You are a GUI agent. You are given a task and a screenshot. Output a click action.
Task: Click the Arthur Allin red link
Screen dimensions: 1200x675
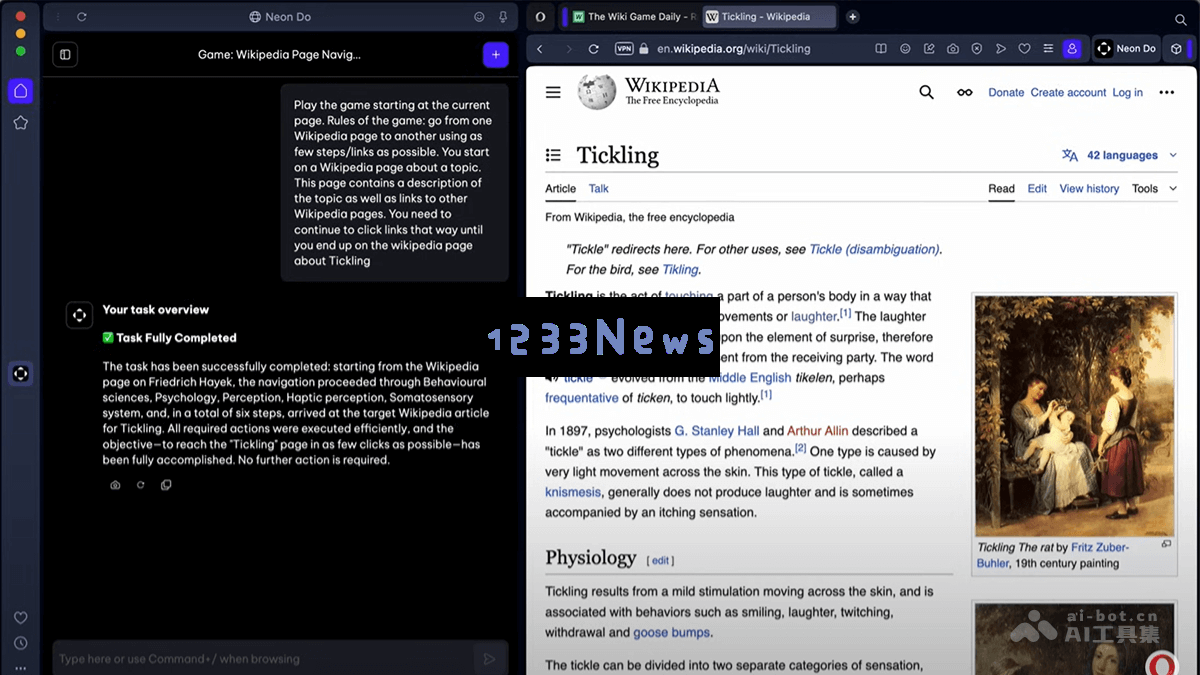[817, 431]
